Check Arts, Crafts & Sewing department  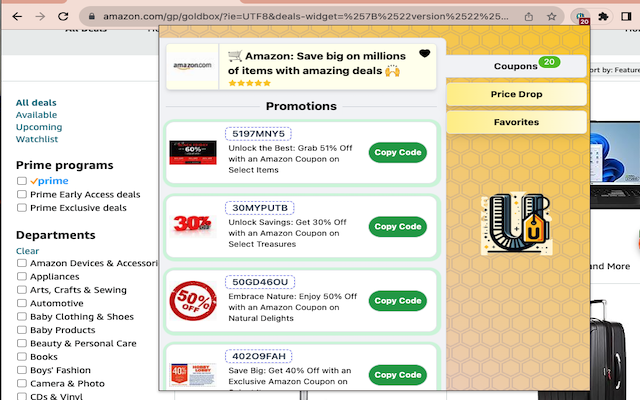tap(22, 290)
